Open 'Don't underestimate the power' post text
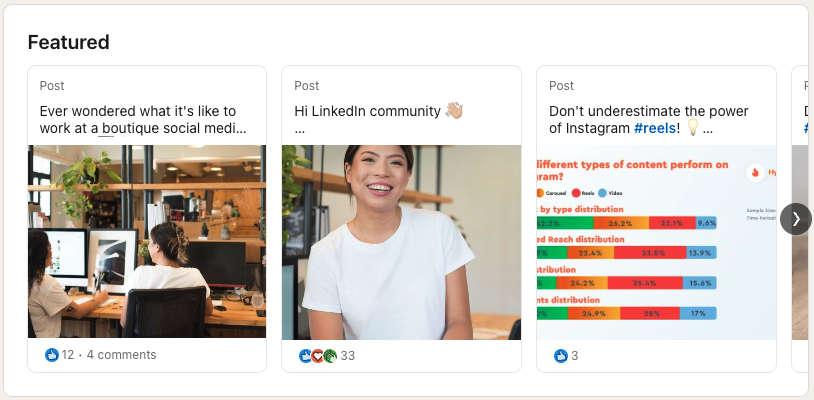The height and width of the screenshot is (400, 814). [649, 120]
